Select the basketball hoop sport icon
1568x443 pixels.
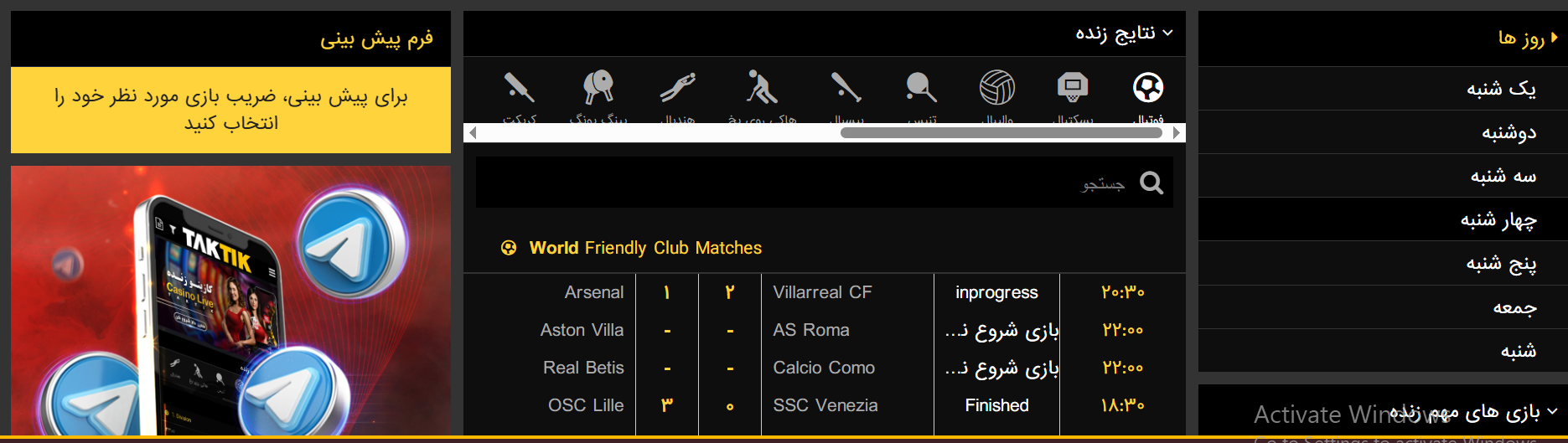tap(1073, 87)
